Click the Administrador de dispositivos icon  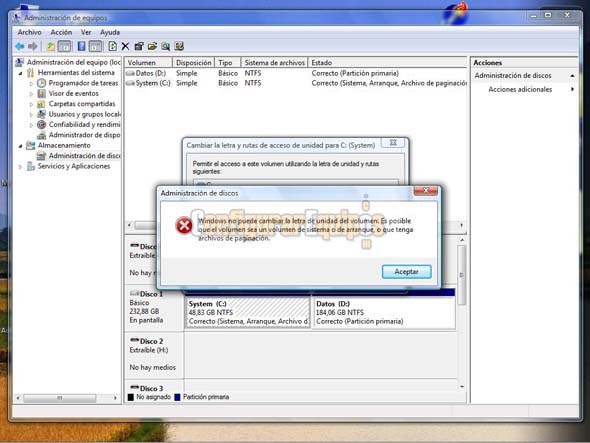[x=41, y=135]
